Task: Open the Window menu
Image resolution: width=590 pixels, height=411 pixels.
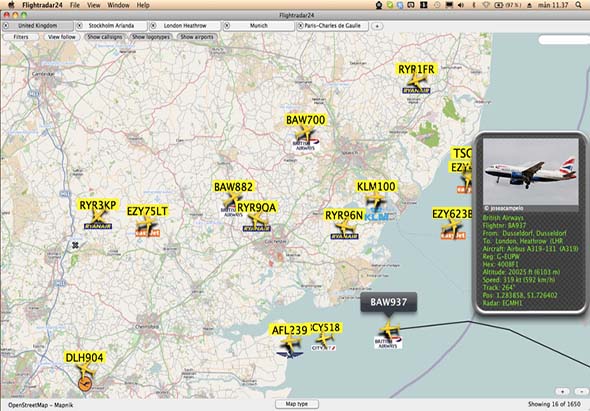Action: (118, 5)
